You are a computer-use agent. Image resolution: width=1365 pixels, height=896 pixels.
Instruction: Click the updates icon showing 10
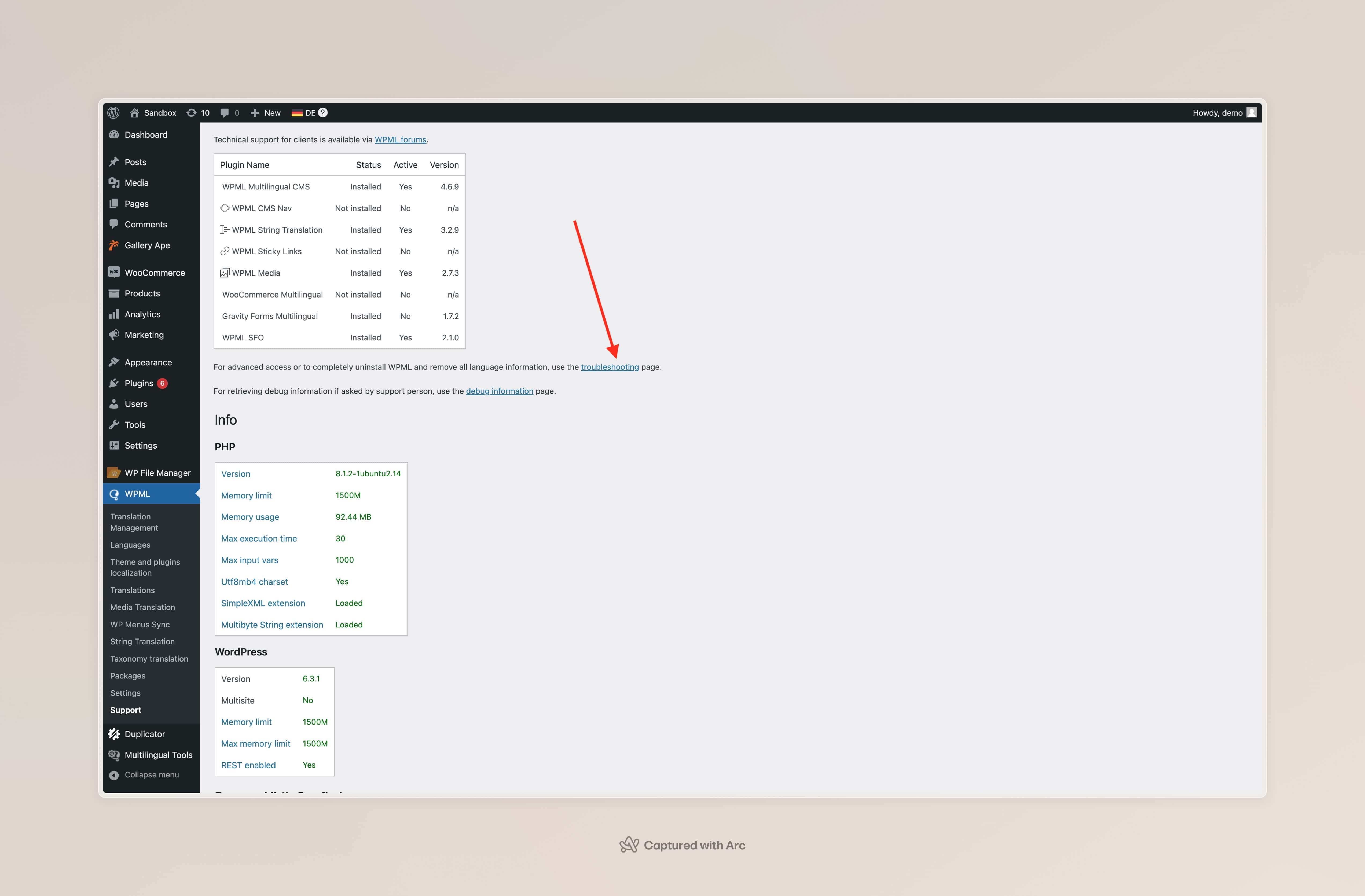[x=192, y=112]
